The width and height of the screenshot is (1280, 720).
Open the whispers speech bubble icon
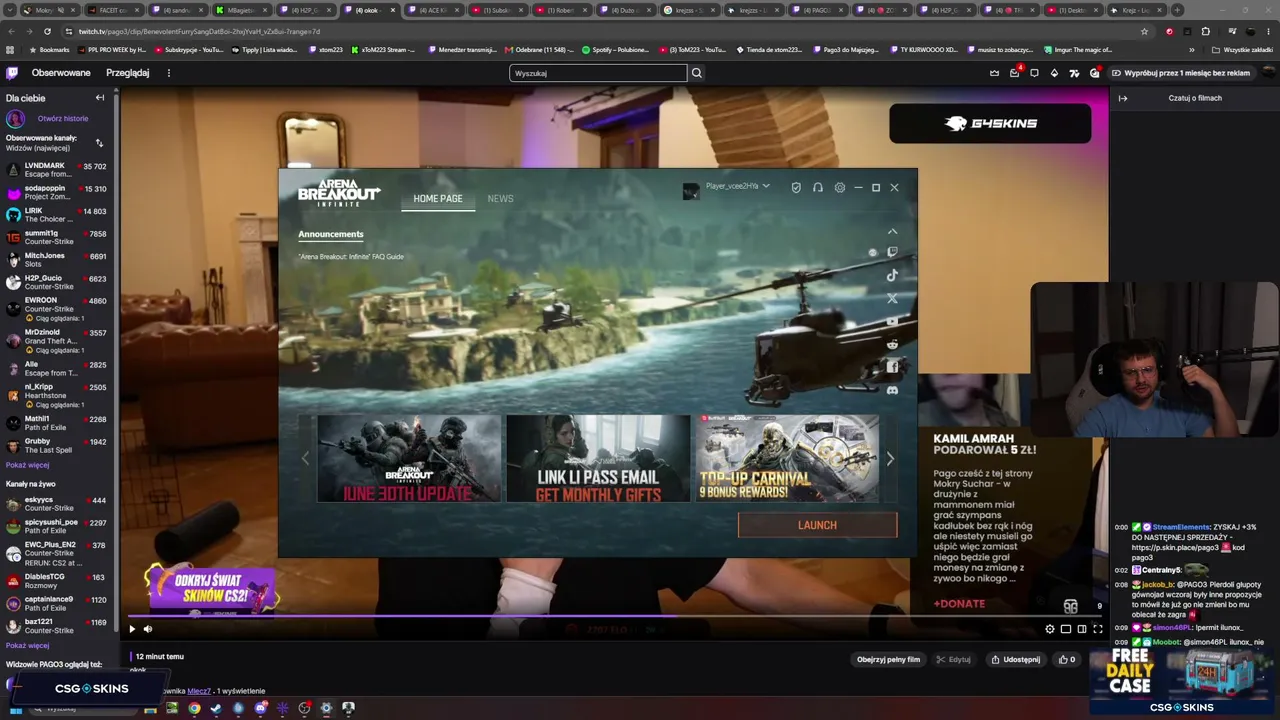(1034, 73)
